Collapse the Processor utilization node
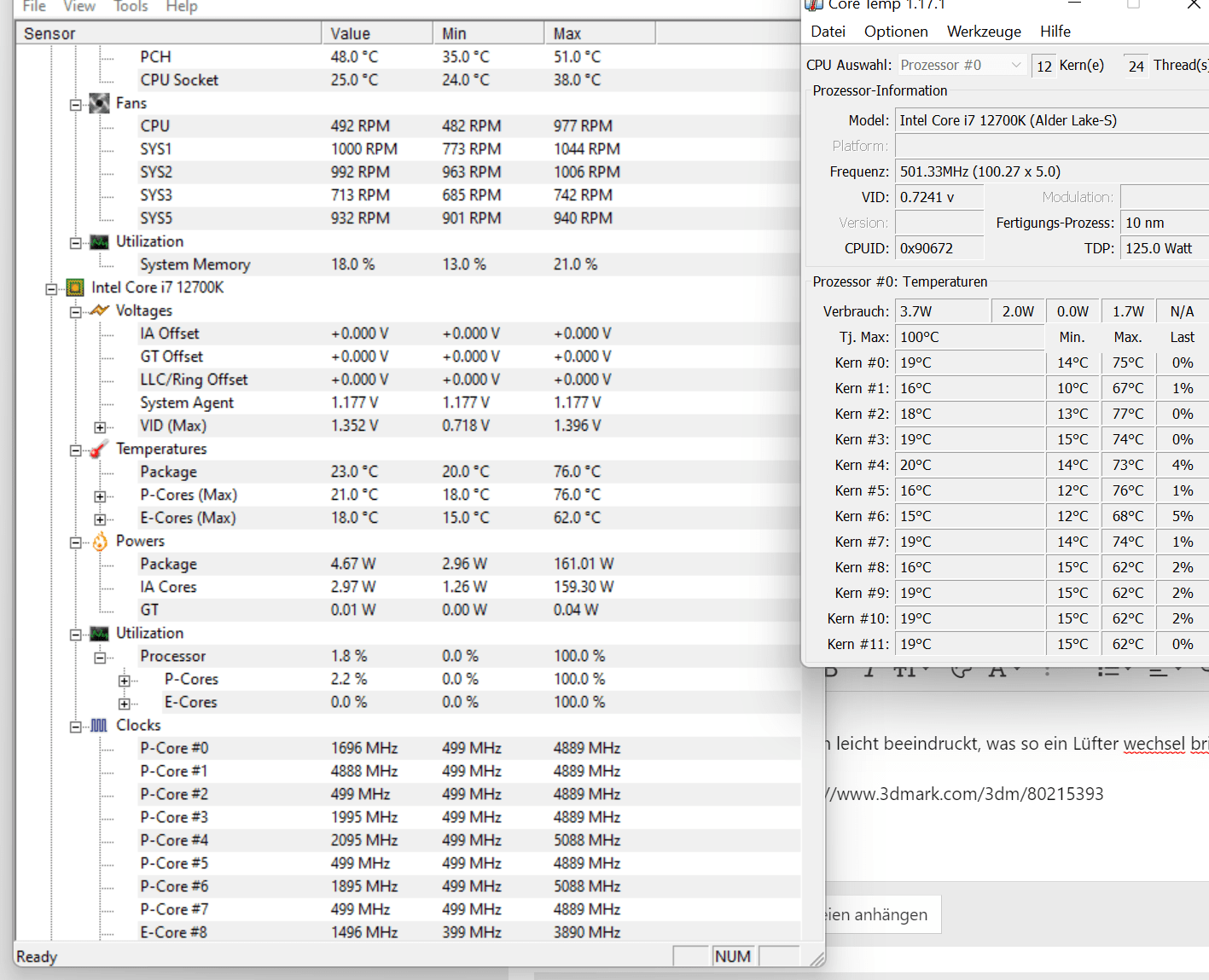 pyautogui.click(x=101, y=658)
